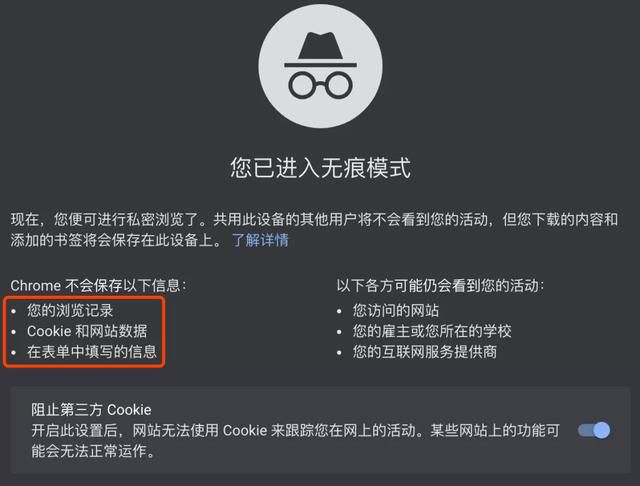Click the 您已进入无痕模式 heading

click(320, 168)
